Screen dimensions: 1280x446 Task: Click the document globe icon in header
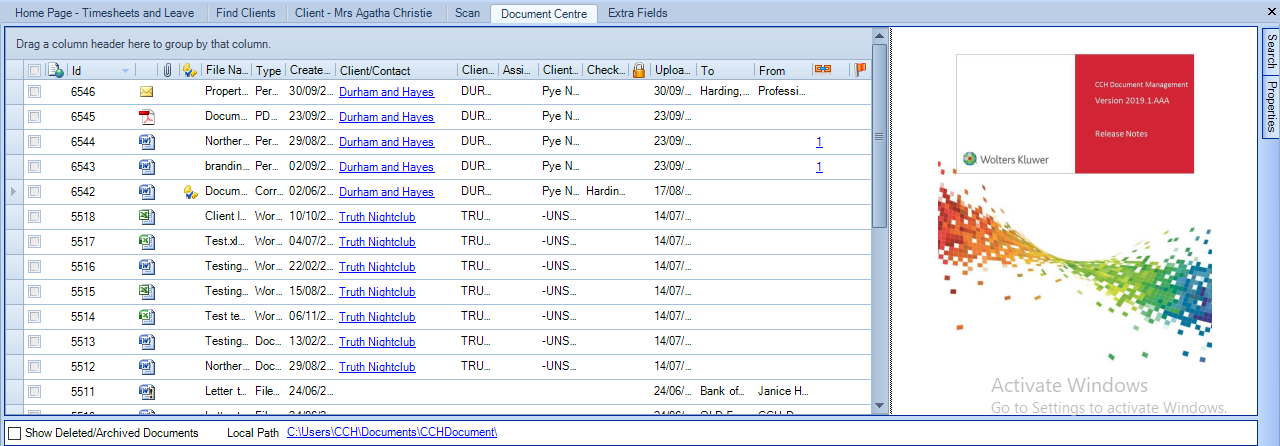tap(56, 70)
